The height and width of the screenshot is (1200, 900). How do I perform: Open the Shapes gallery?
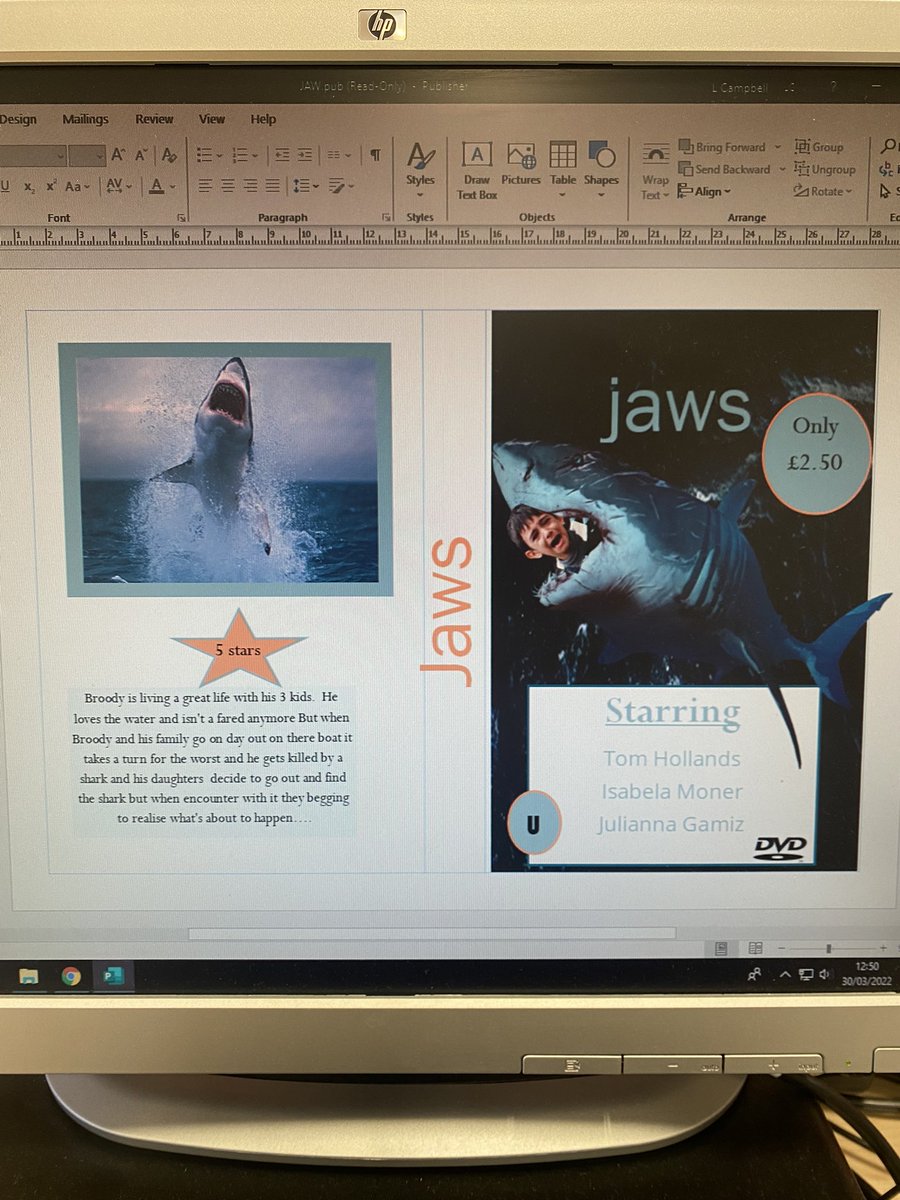coord(601,168)
